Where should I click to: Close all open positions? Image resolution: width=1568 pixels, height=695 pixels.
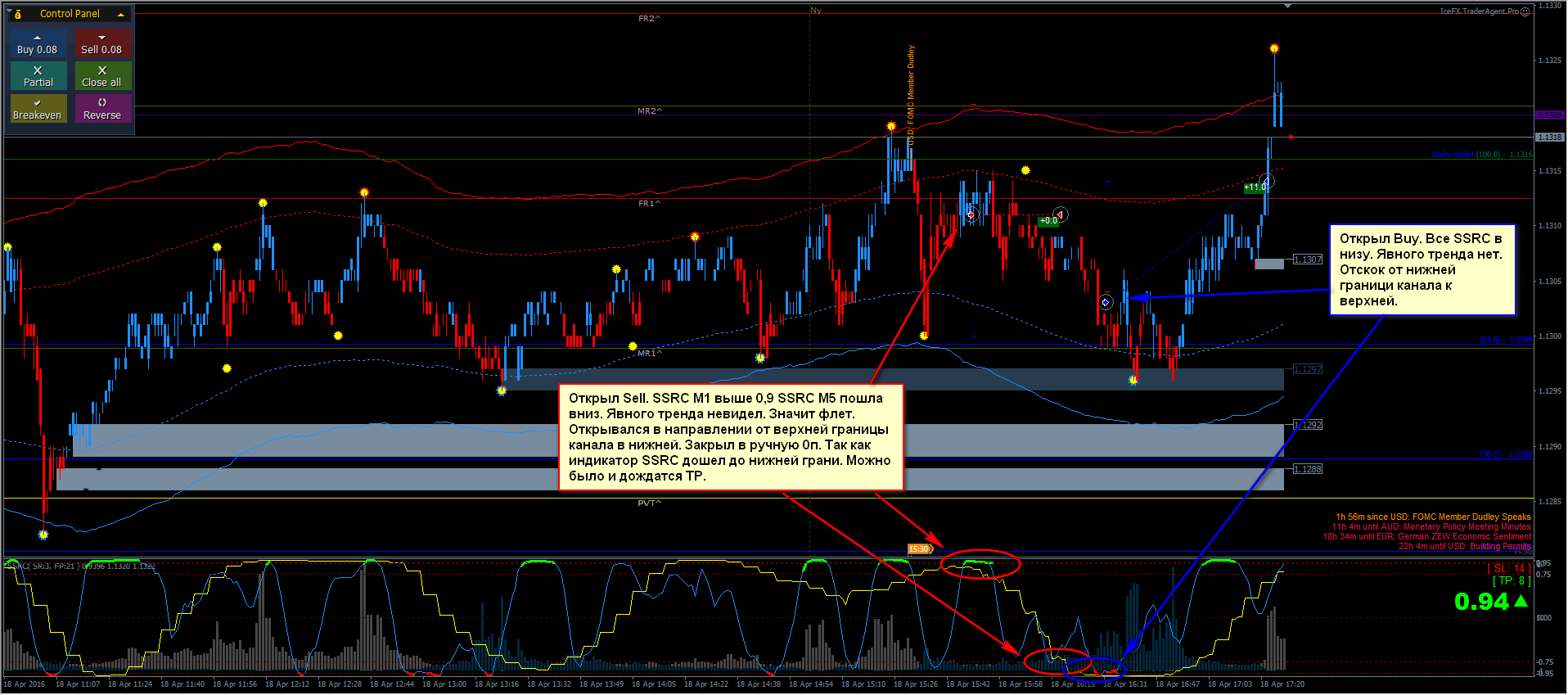point(102,76)
